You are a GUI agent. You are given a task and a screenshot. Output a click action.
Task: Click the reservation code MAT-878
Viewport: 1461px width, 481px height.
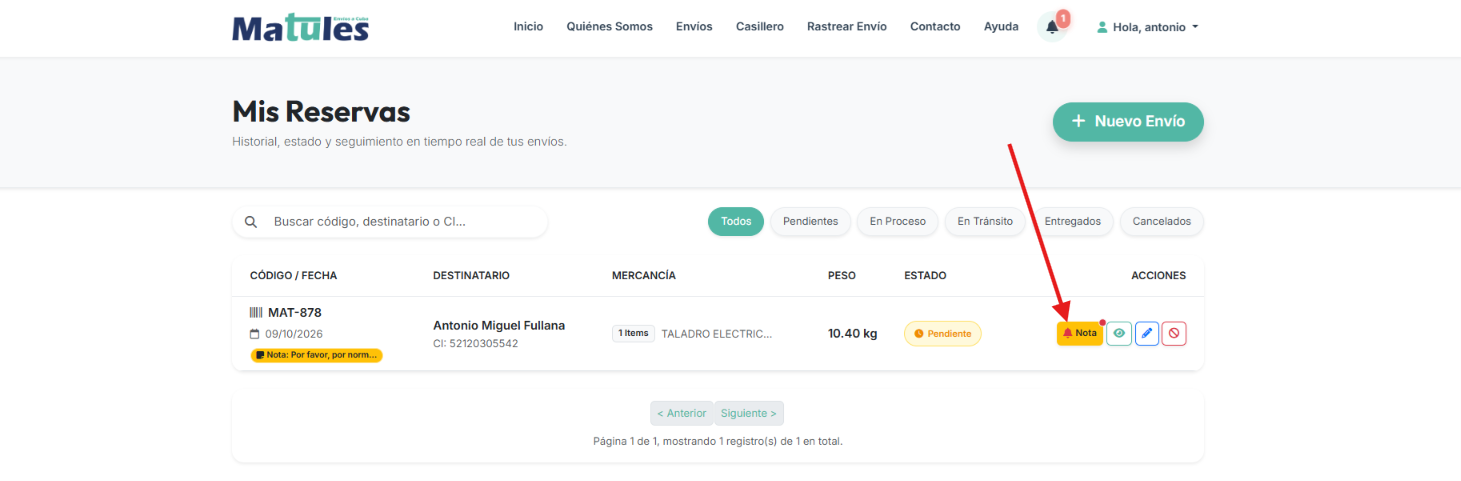(x=294, y=312)
